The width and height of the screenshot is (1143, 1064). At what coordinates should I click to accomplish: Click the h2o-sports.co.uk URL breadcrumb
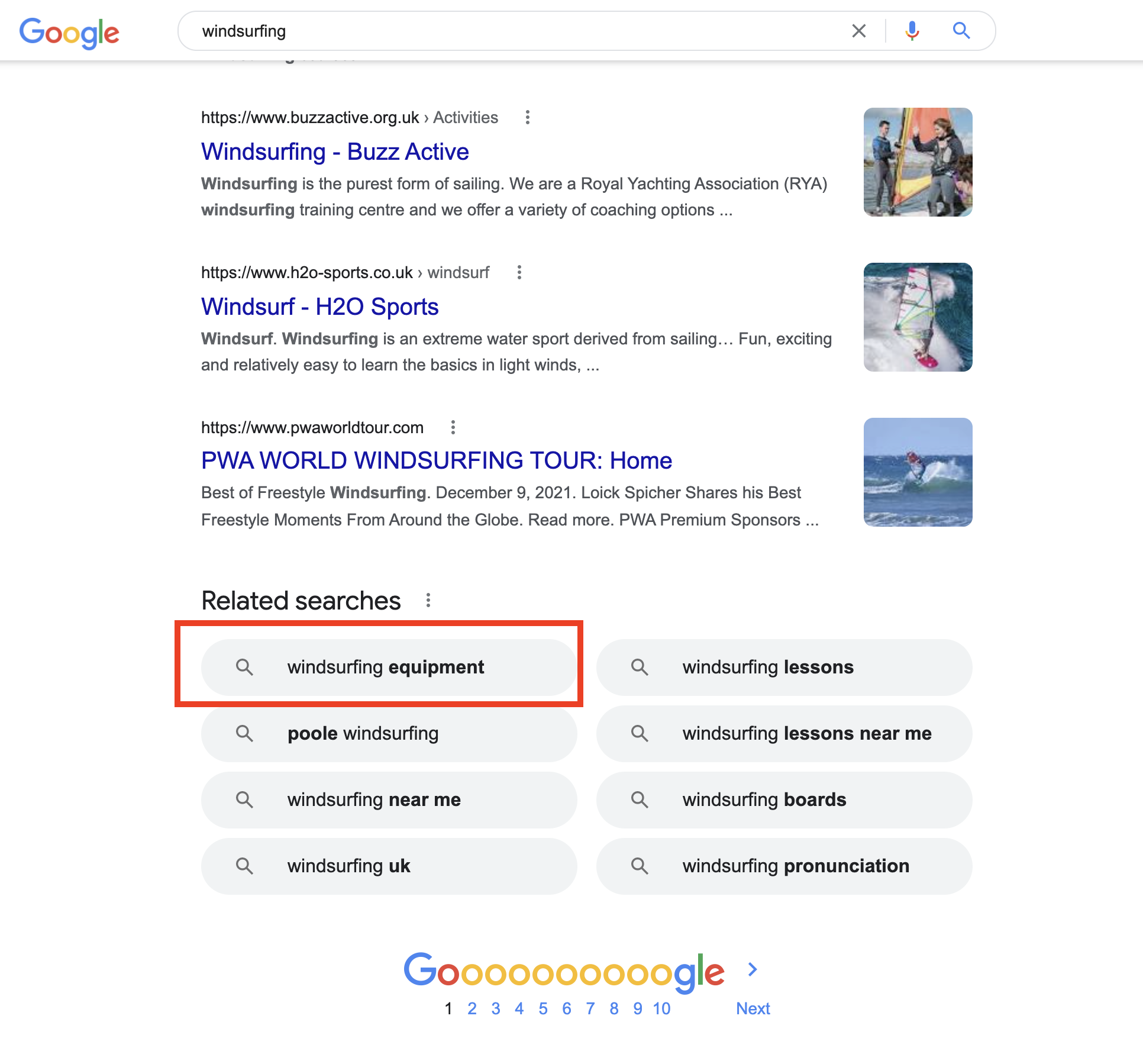(346, 272)
